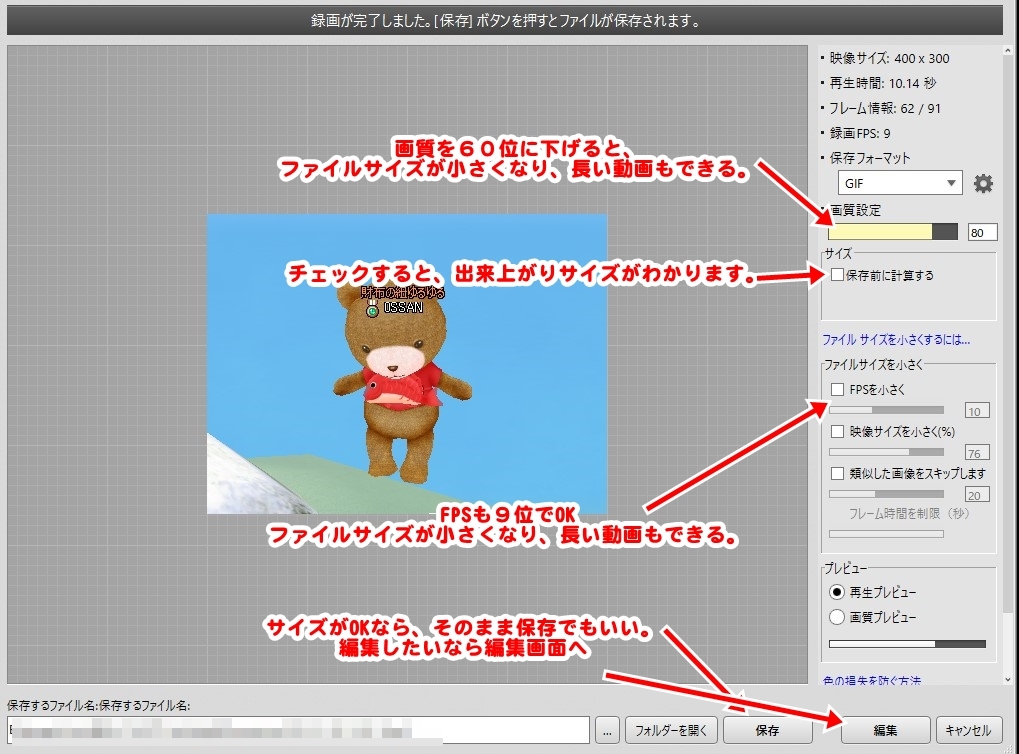Open '色の損失を防ぐ方法' link
Viewport: 1019px width, 754px height.
coord(871,680)
